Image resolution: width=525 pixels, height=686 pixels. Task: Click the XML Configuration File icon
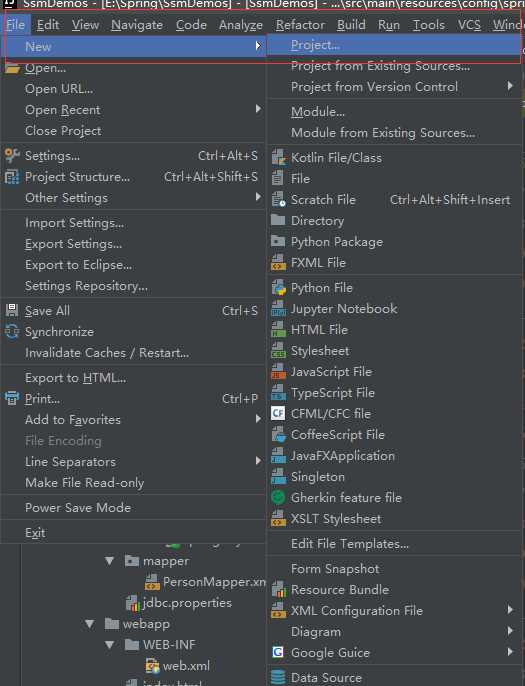(x=278, y=611)
